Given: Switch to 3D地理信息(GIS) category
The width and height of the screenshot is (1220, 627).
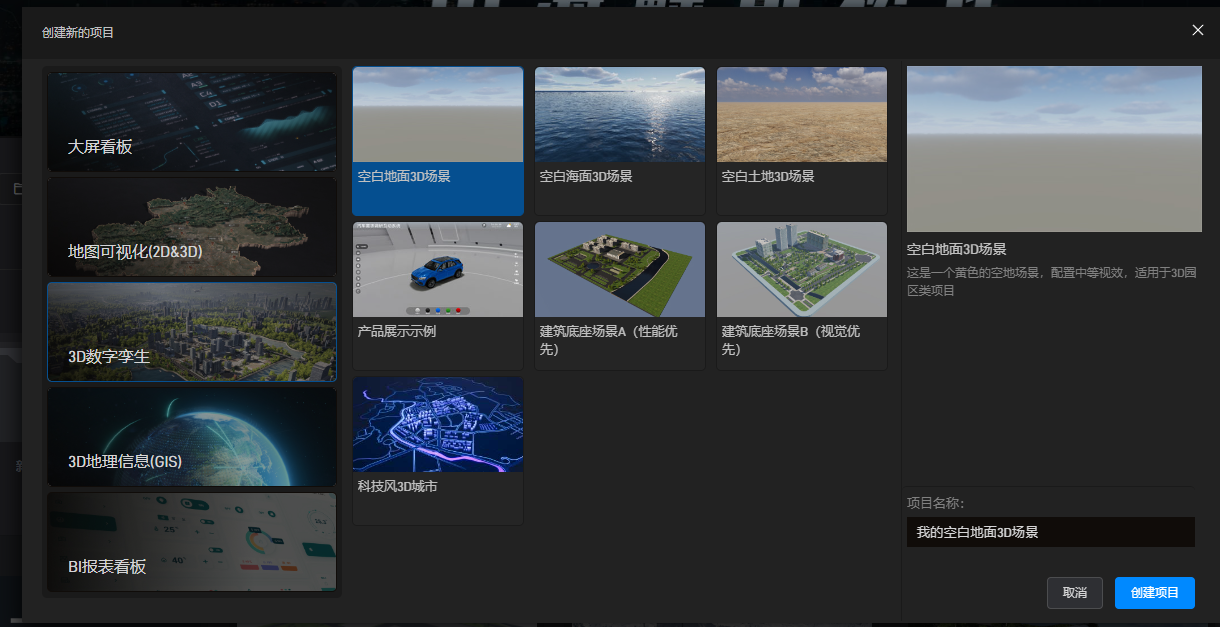Looking at the screenshot, I should (x=192, y=437).
